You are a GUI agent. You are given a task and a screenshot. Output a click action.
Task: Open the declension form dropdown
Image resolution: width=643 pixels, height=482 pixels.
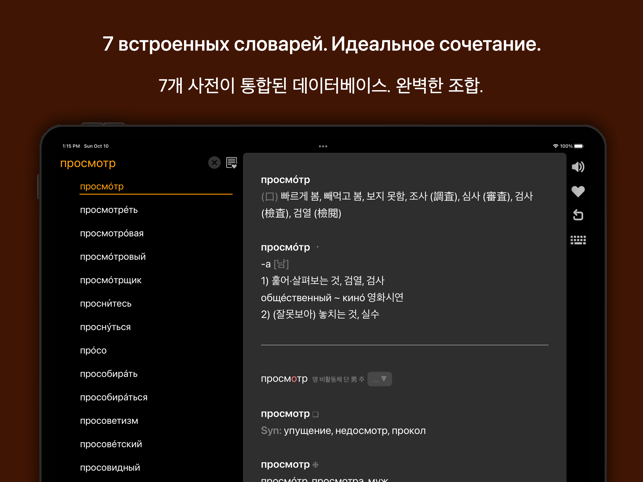(x=379, y=379)
